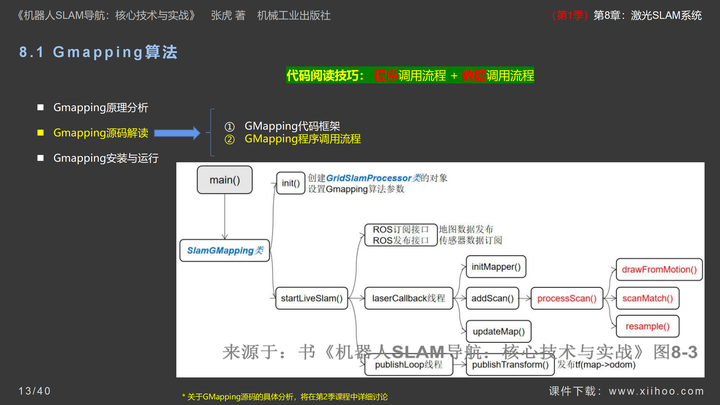The image size is (720, 405).
Task: Click the yellow GMapping源码 footnote
Action: [285, 397]
